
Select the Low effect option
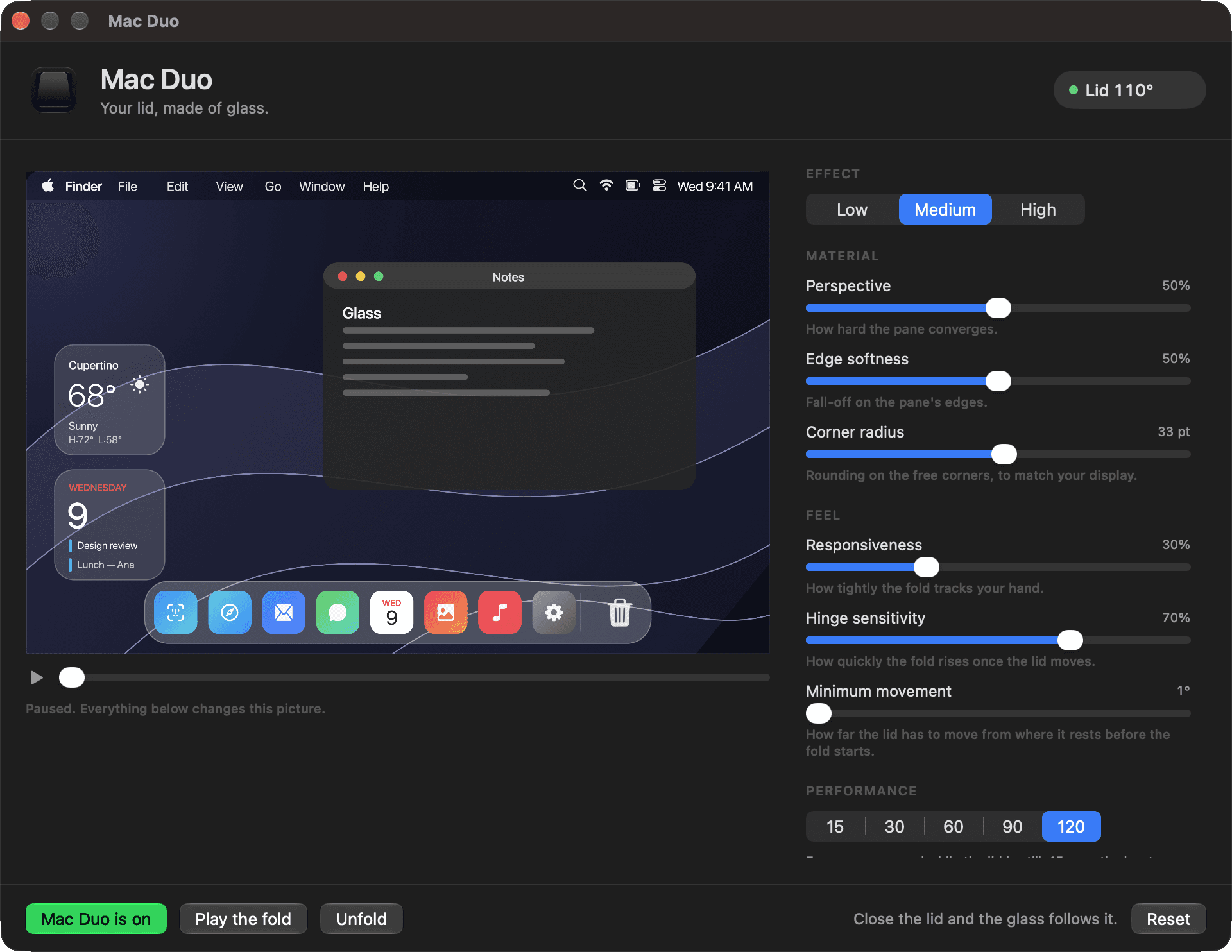(852, 210)
